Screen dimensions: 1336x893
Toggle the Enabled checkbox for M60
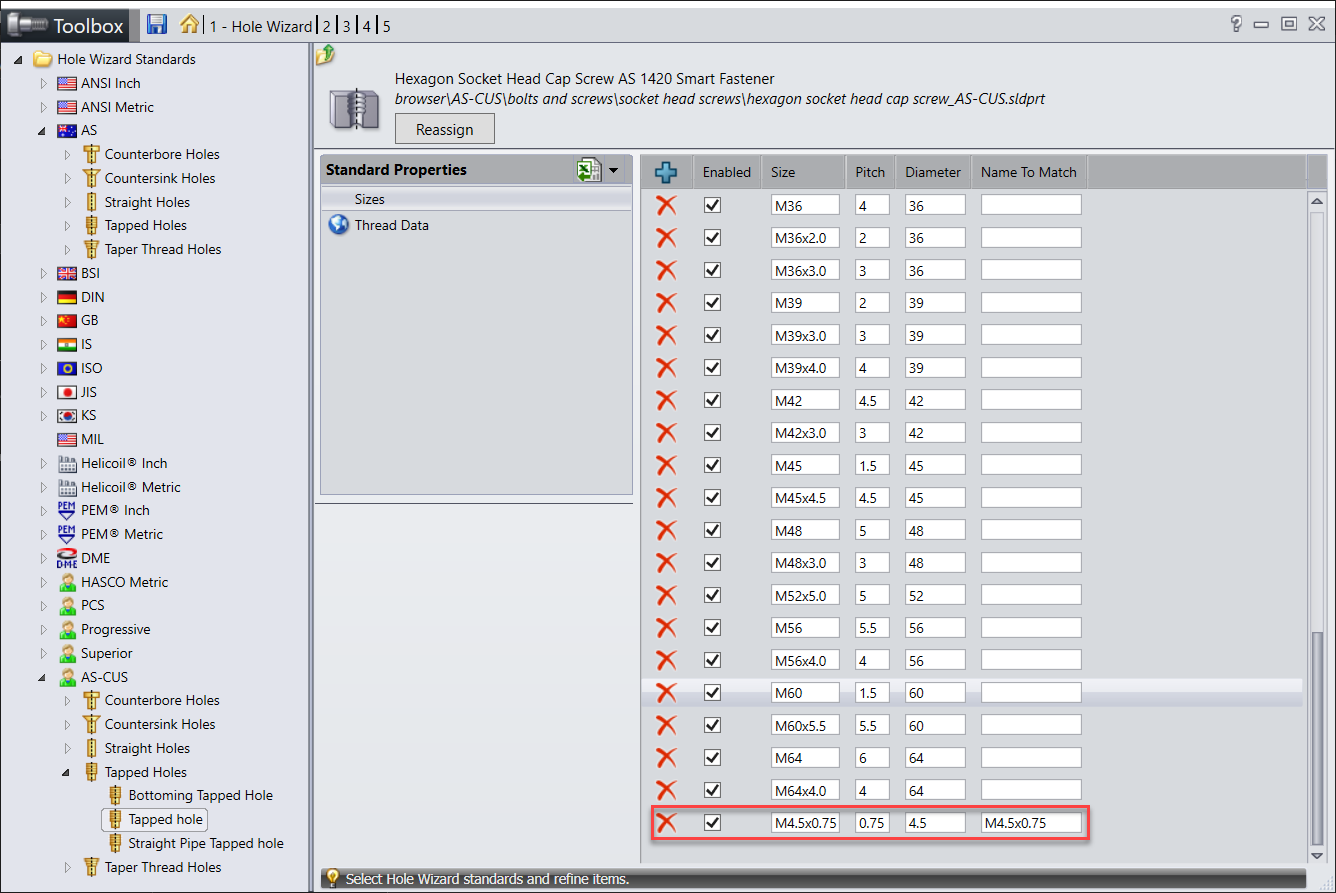point(712,693)
